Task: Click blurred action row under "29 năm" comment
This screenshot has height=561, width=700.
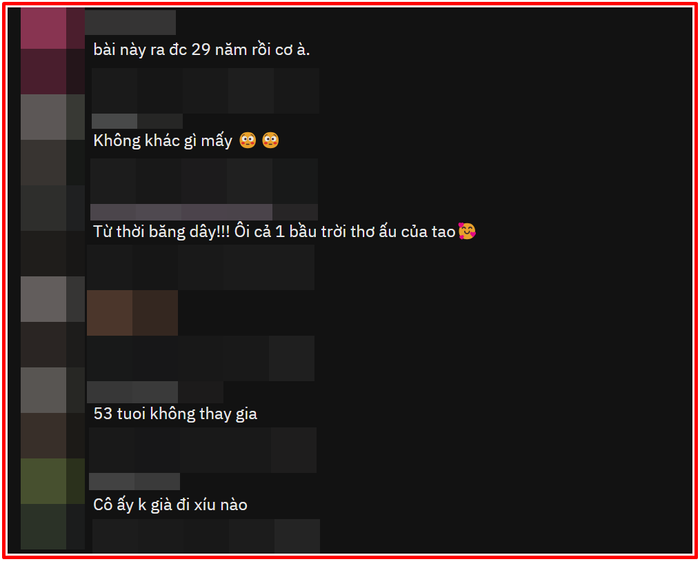Action: coord(205,91)
